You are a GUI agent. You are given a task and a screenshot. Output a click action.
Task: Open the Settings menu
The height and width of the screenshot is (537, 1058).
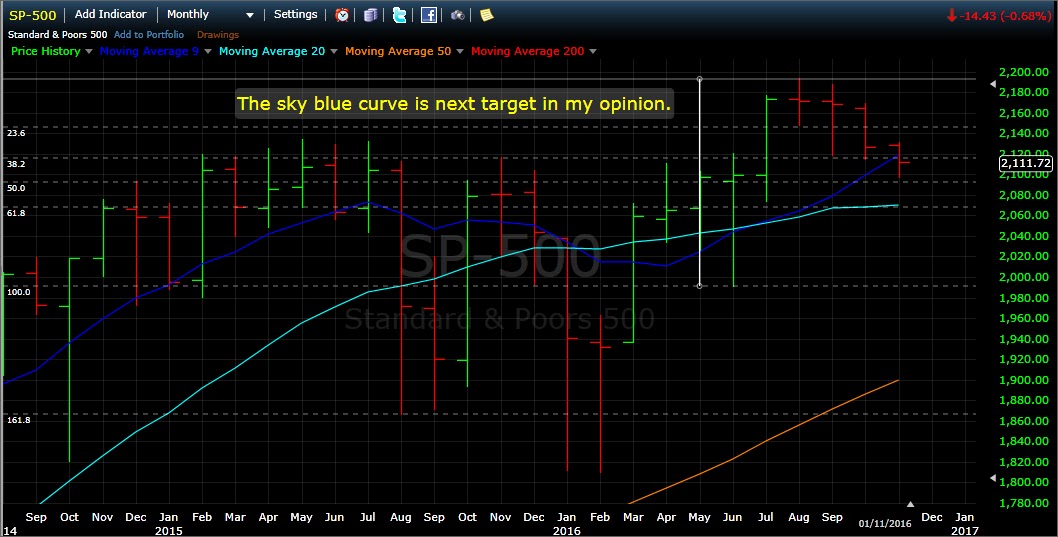point(296,14)
